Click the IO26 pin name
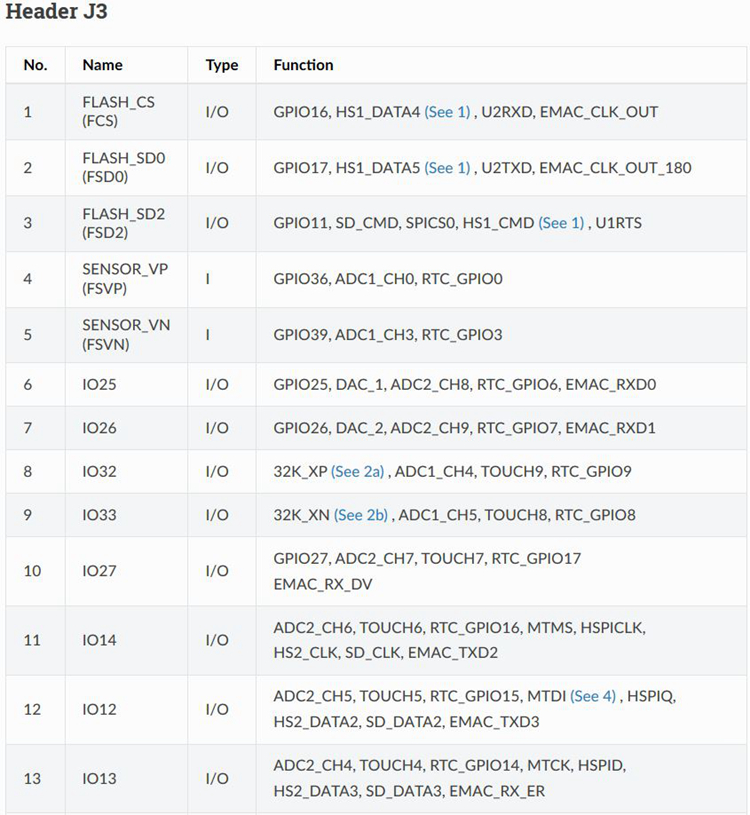 click(x=99, y=428)
